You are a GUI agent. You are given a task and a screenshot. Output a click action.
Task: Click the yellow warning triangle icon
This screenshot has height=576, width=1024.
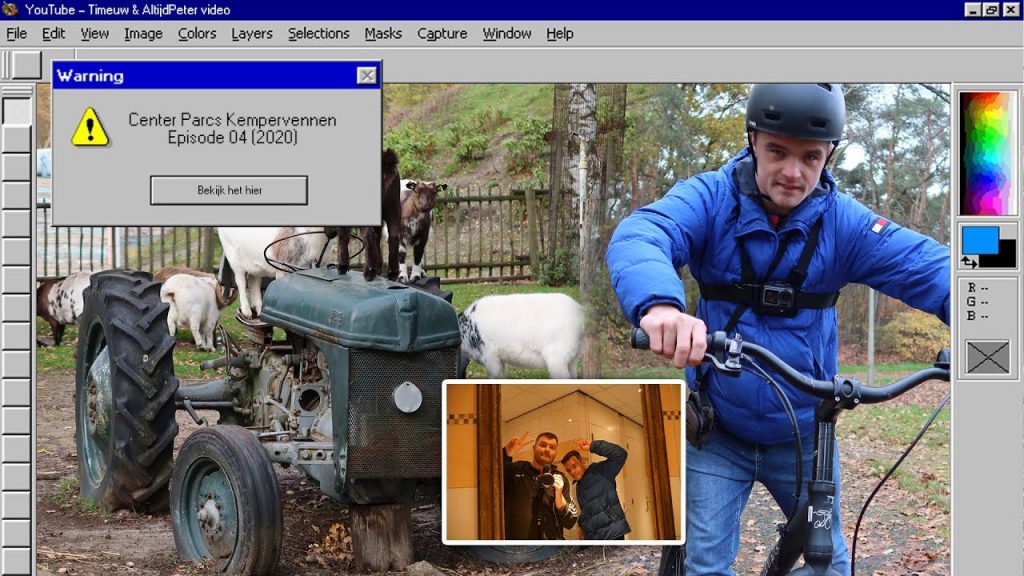(90, 128)
